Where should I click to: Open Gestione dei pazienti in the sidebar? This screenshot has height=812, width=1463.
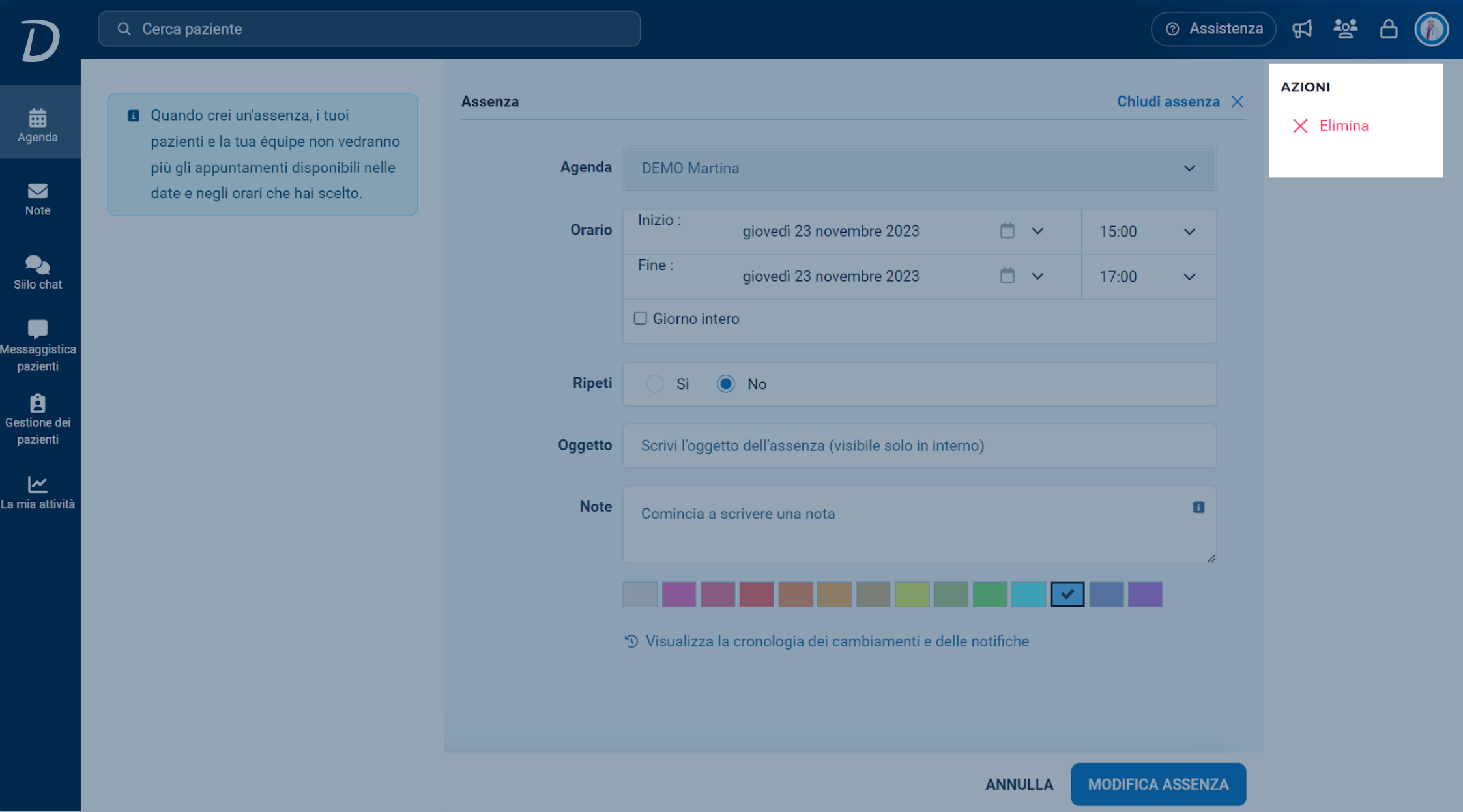(x=38, y=419)
